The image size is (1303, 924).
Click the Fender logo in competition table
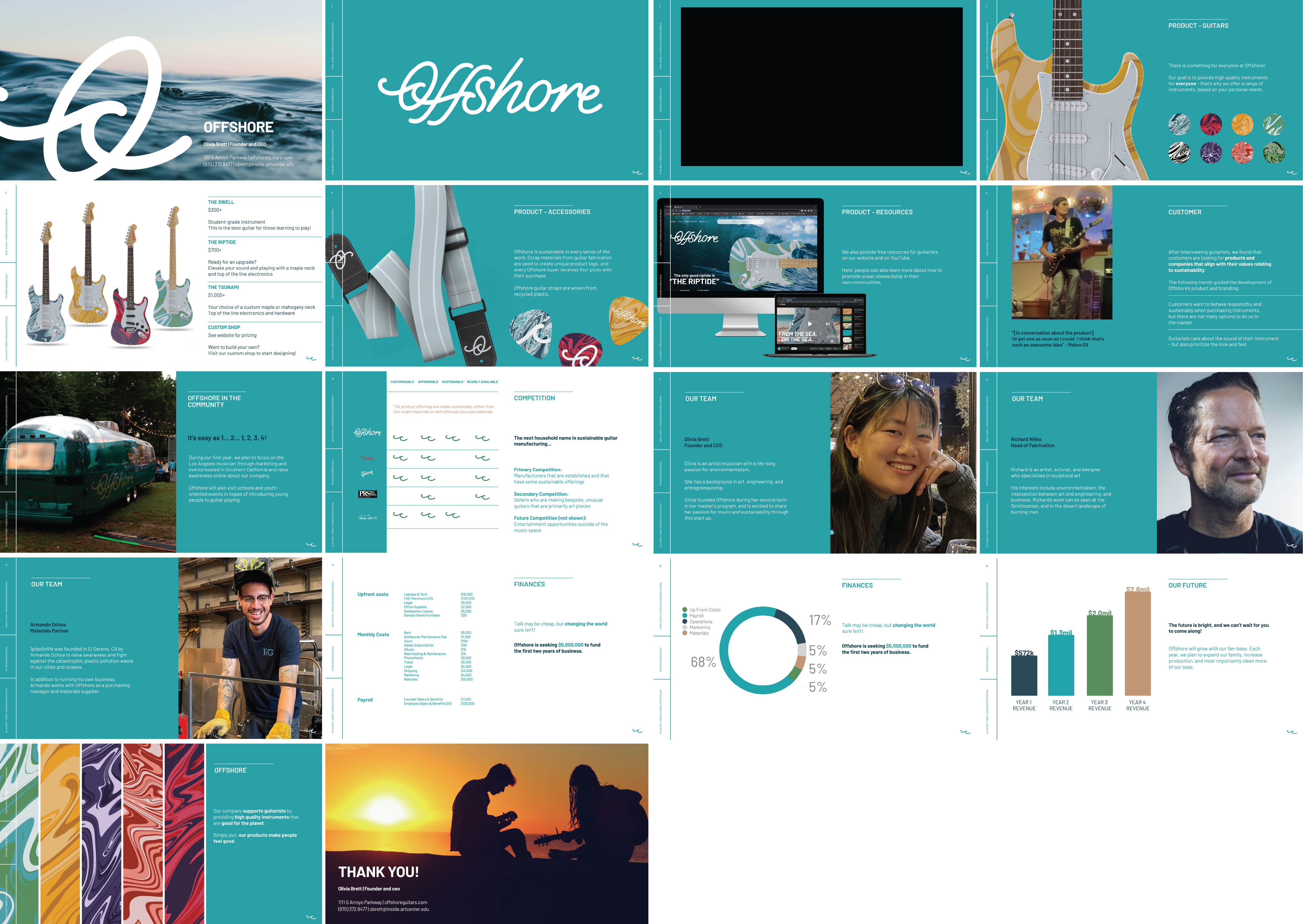click(367, 458)
